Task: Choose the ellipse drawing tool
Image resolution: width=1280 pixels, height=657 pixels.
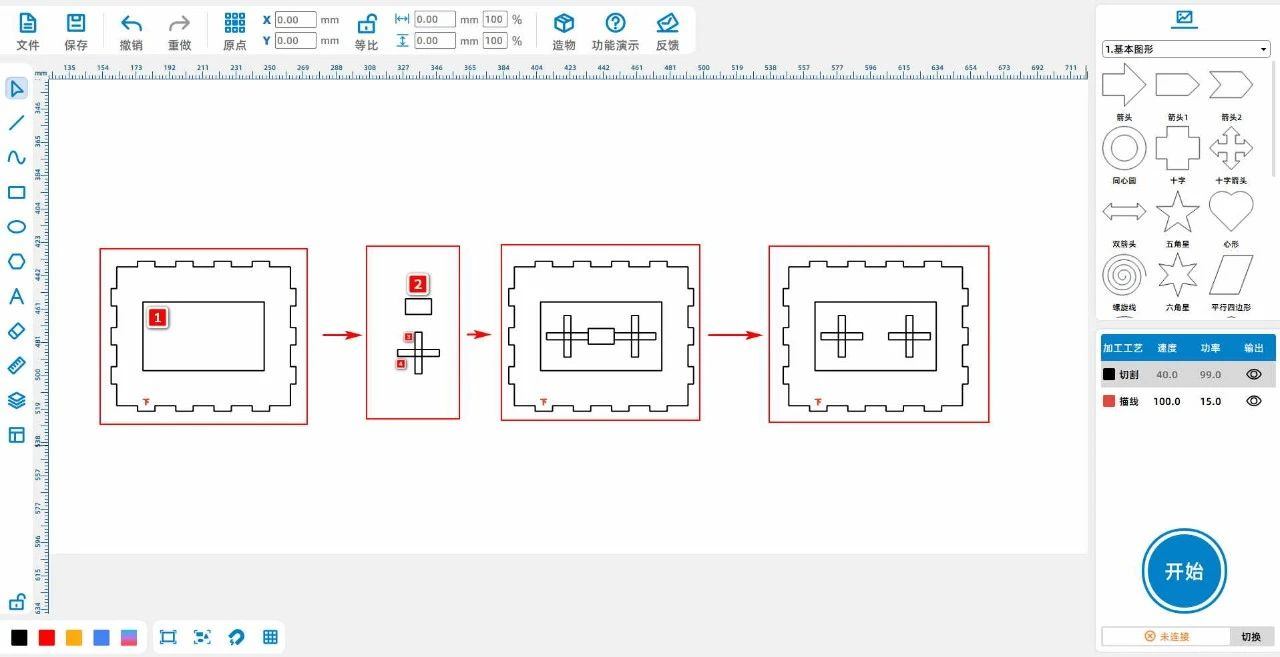Action: coord(16,227)
